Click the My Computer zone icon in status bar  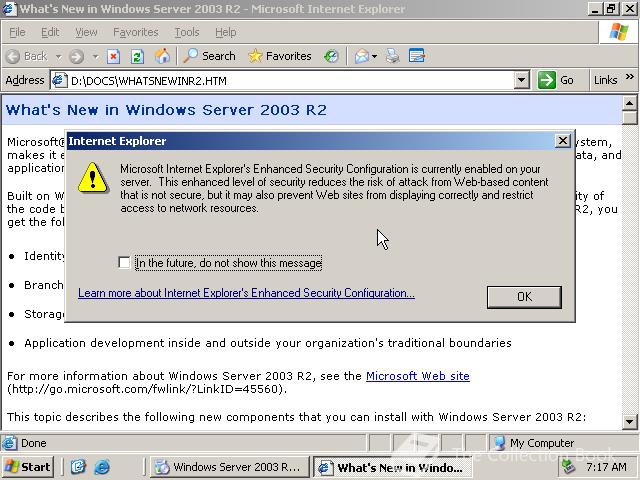click(499, 443)
